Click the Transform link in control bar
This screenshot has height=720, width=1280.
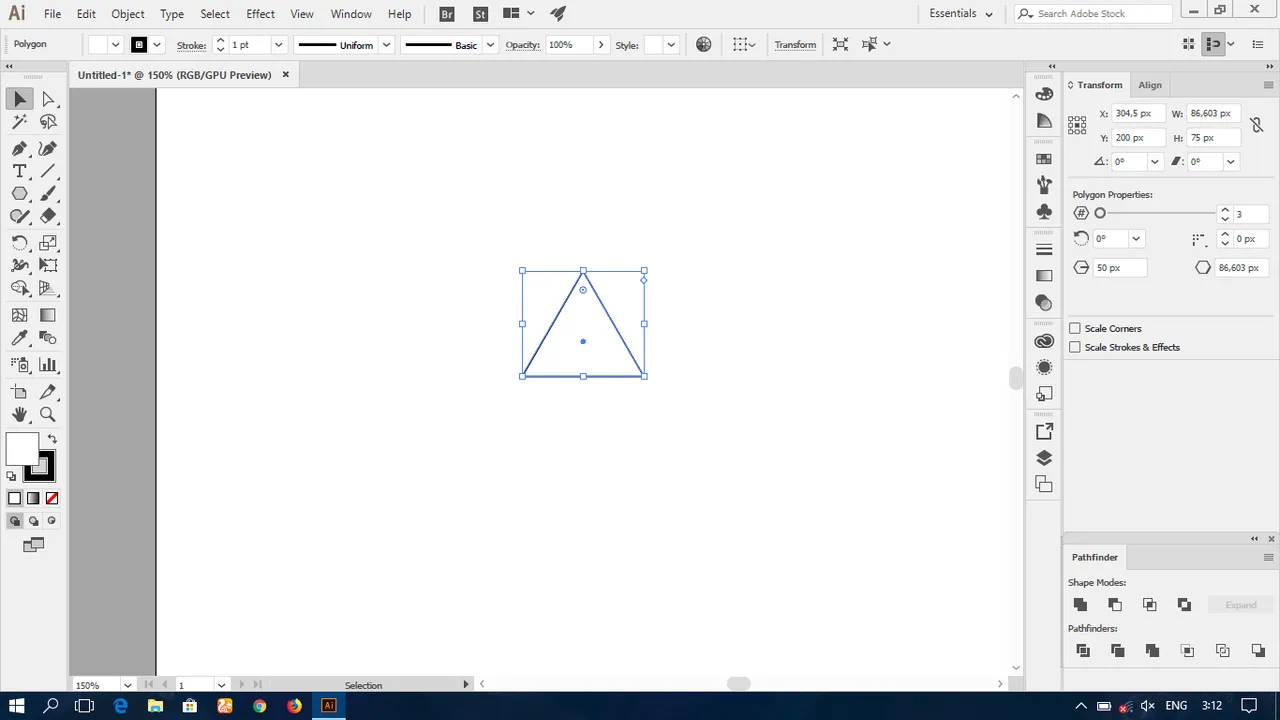click(x=795, y=45)
